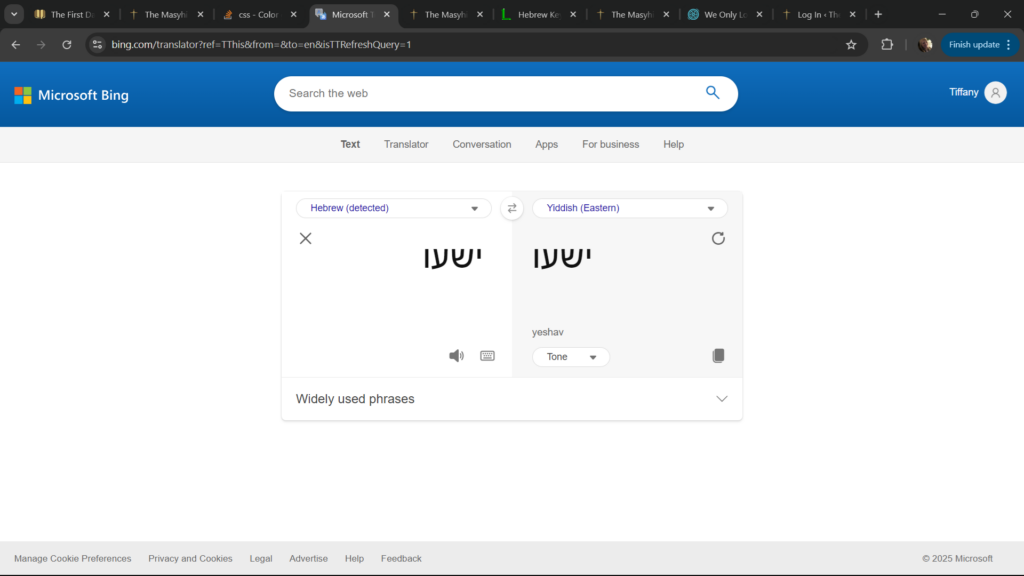This screenshot has width=1024, height=576.
Task: Click the Finish update button
Action: [973, 45]
